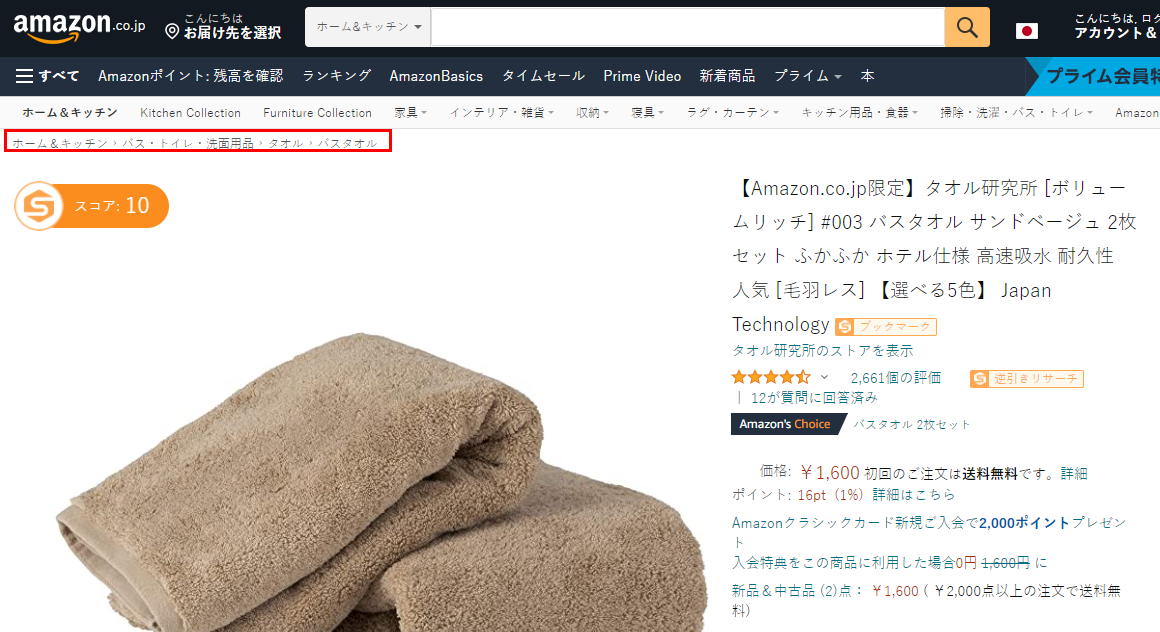
Task: Click the バス・トイレ・洗面用品 breadcrumb
Action: tap(188, 143)
